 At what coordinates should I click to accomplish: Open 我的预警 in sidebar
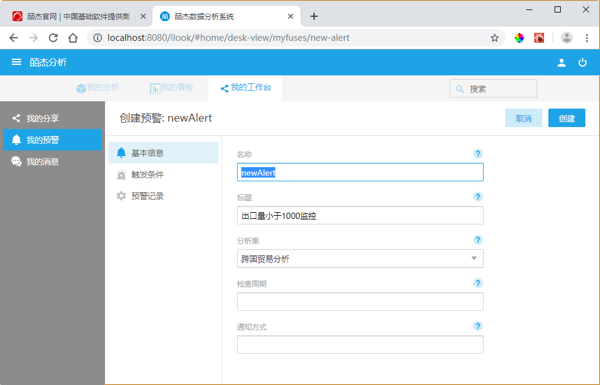pos(52,140)
